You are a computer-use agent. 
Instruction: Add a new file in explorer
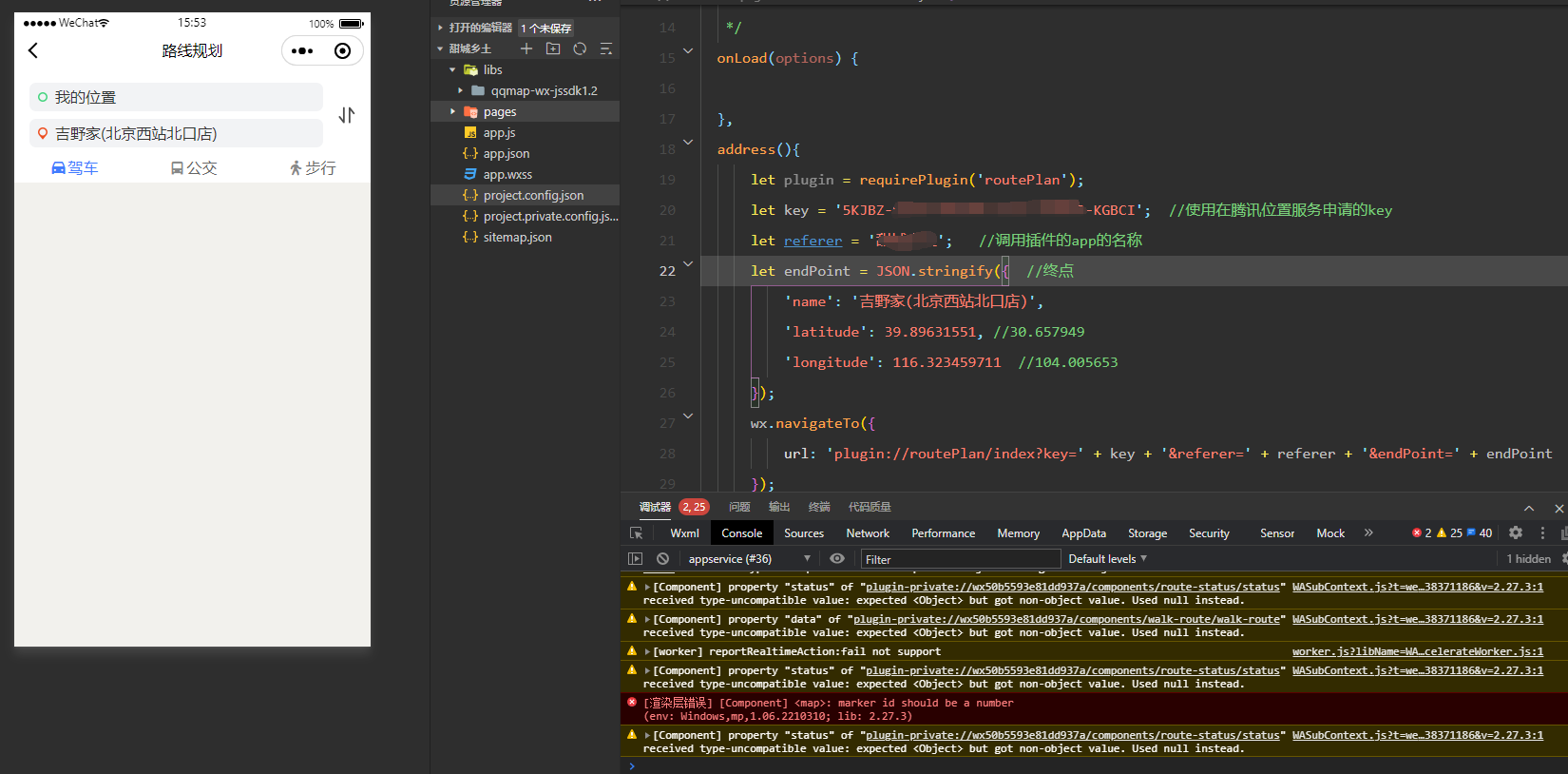pyautogui.click(x=526, y=48)
